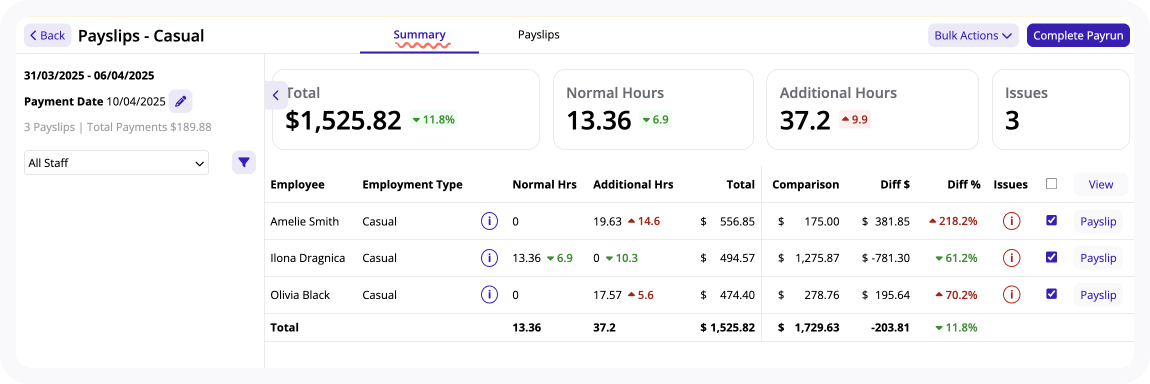Image resolution: width=1150 pixels, height=384 pixels.
Task: Expand the Bulk Actions menu
Action: (973, 35)
